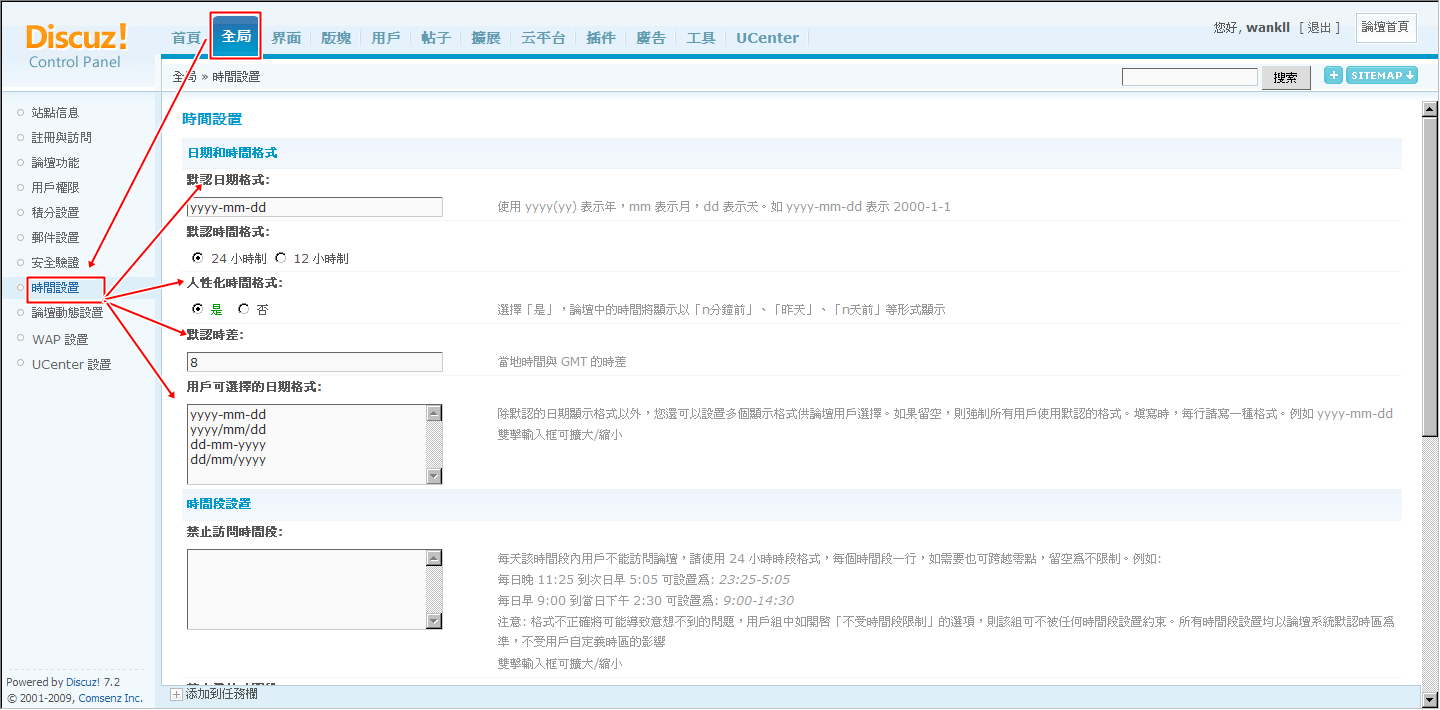Click the Comsenz Inc. footer link
The image size is (1440, 710).
111,698
